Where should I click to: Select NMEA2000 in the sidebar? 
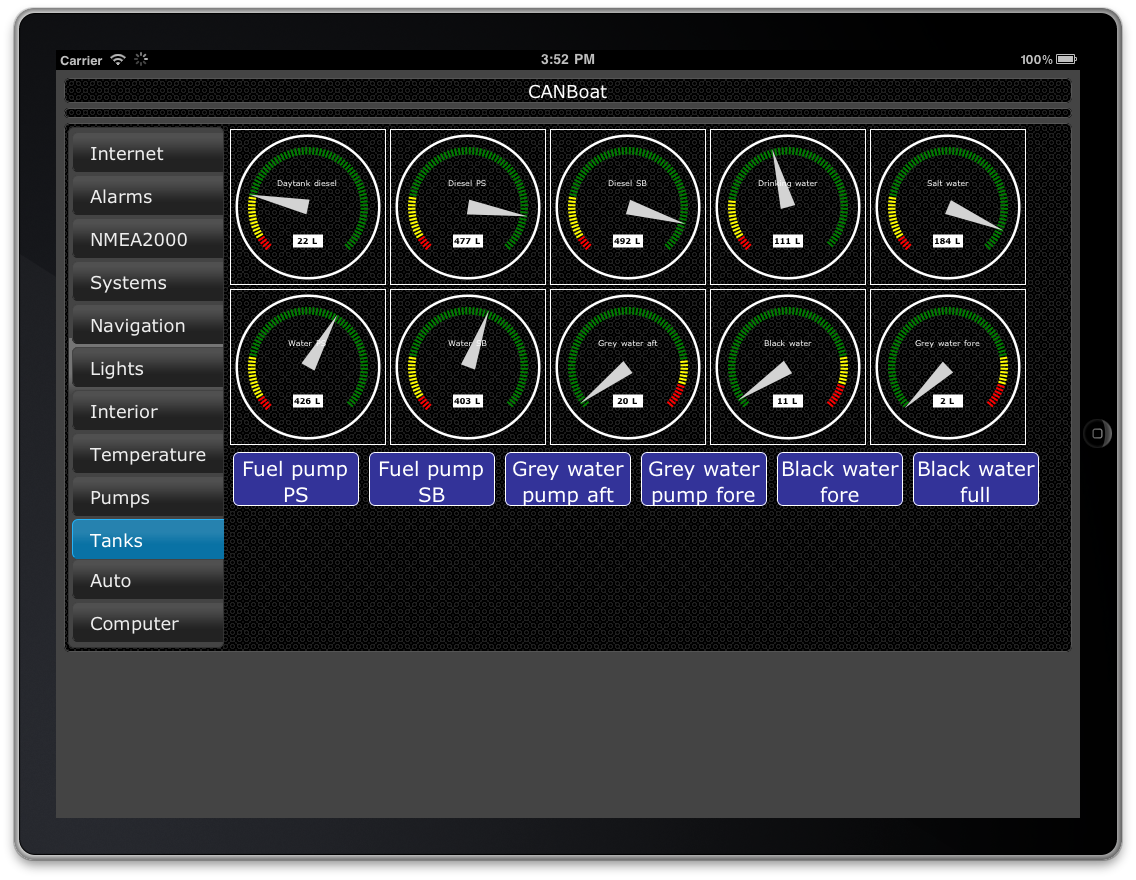point(148,239)
